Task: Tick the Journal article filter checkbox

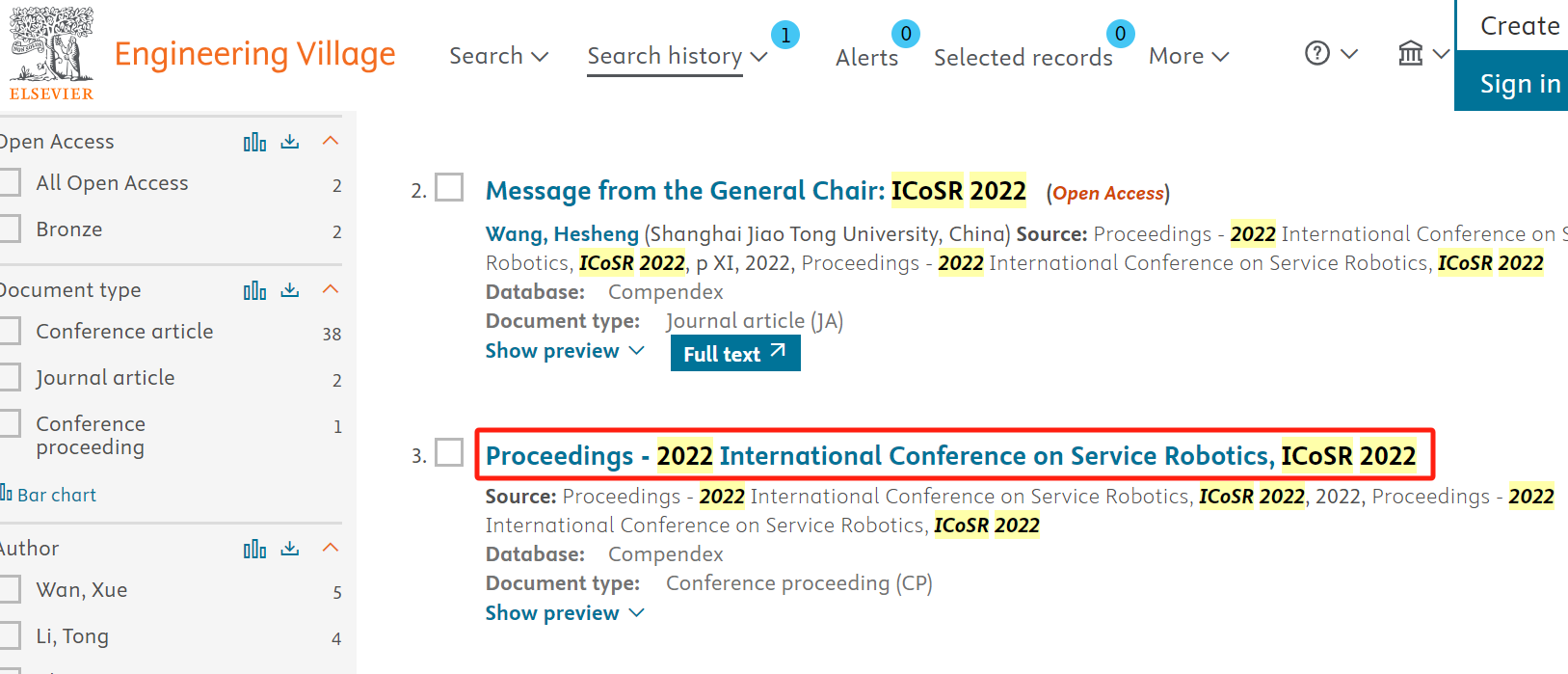Action: point(11,378)
